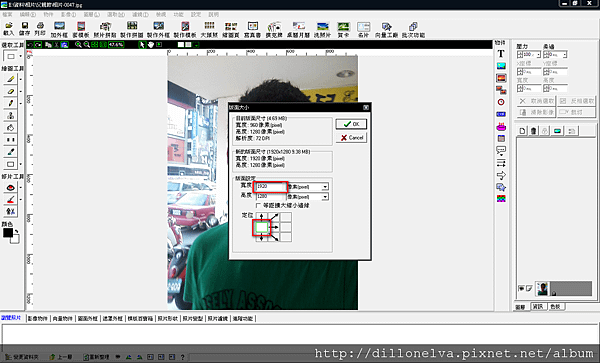Screen dimensions: 600x363
Task: Select the text T tool in the object bar
Action: pos(501,54)
